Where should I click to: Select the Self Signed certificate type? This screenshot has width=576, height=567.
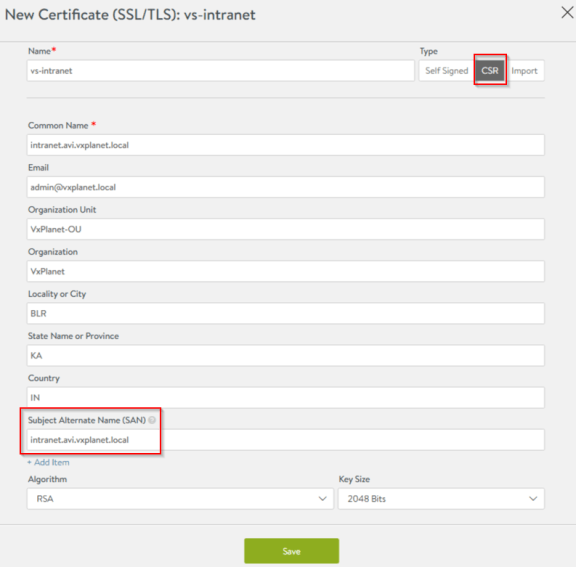pyautogui.click(x=446, y=71)
